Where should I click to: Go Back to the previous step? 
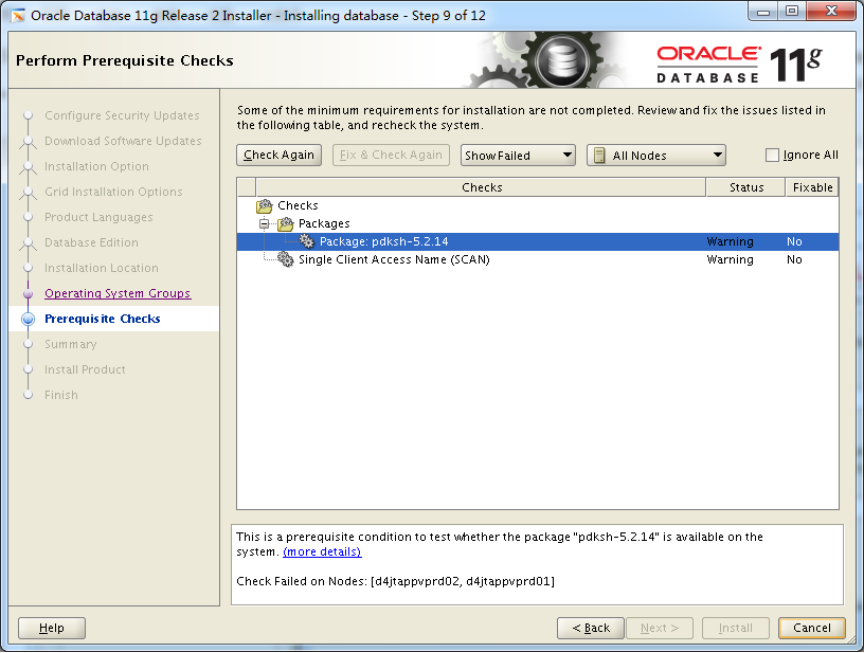(591, 628)
